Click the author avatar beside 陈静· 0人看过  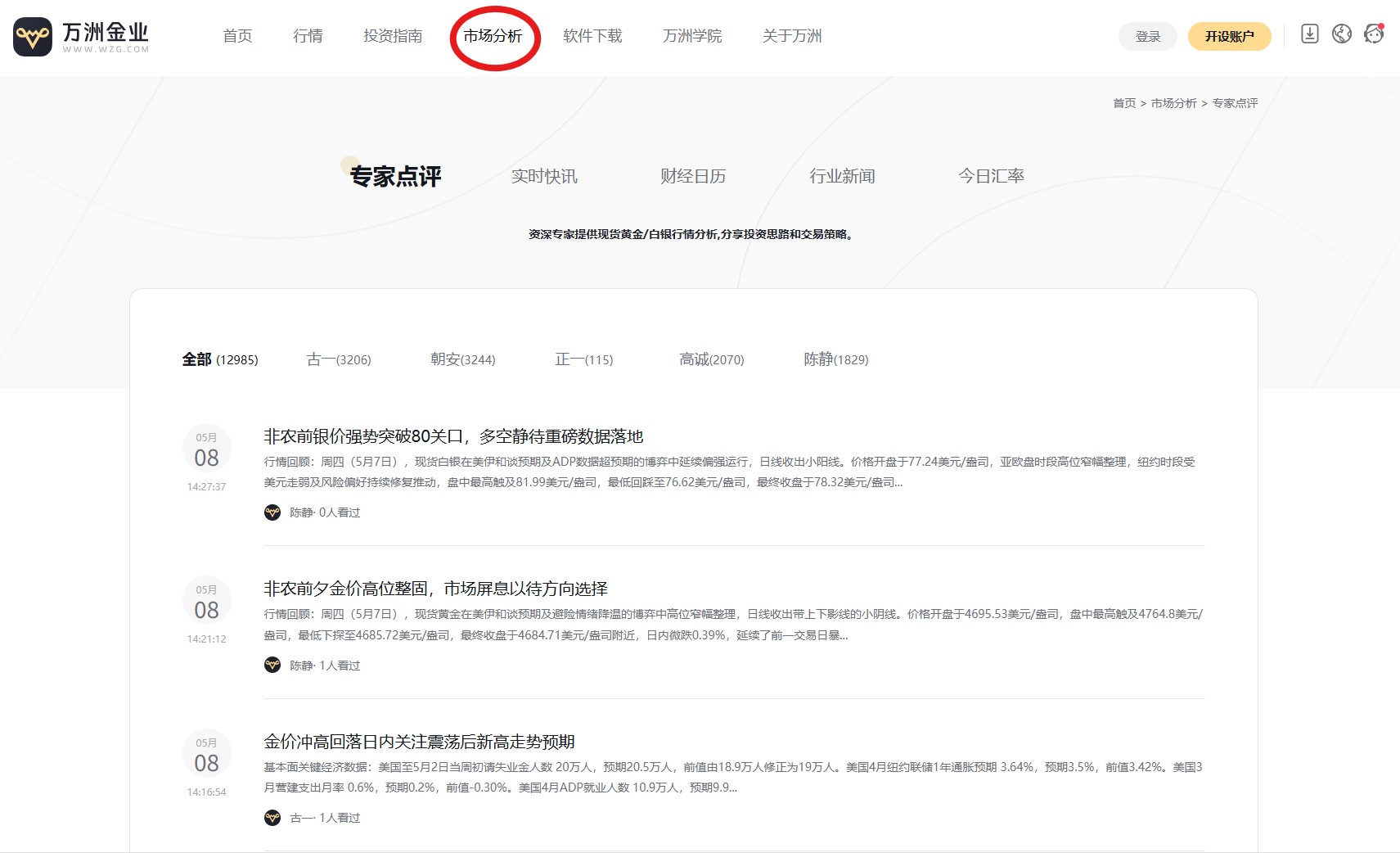[272, 512]
